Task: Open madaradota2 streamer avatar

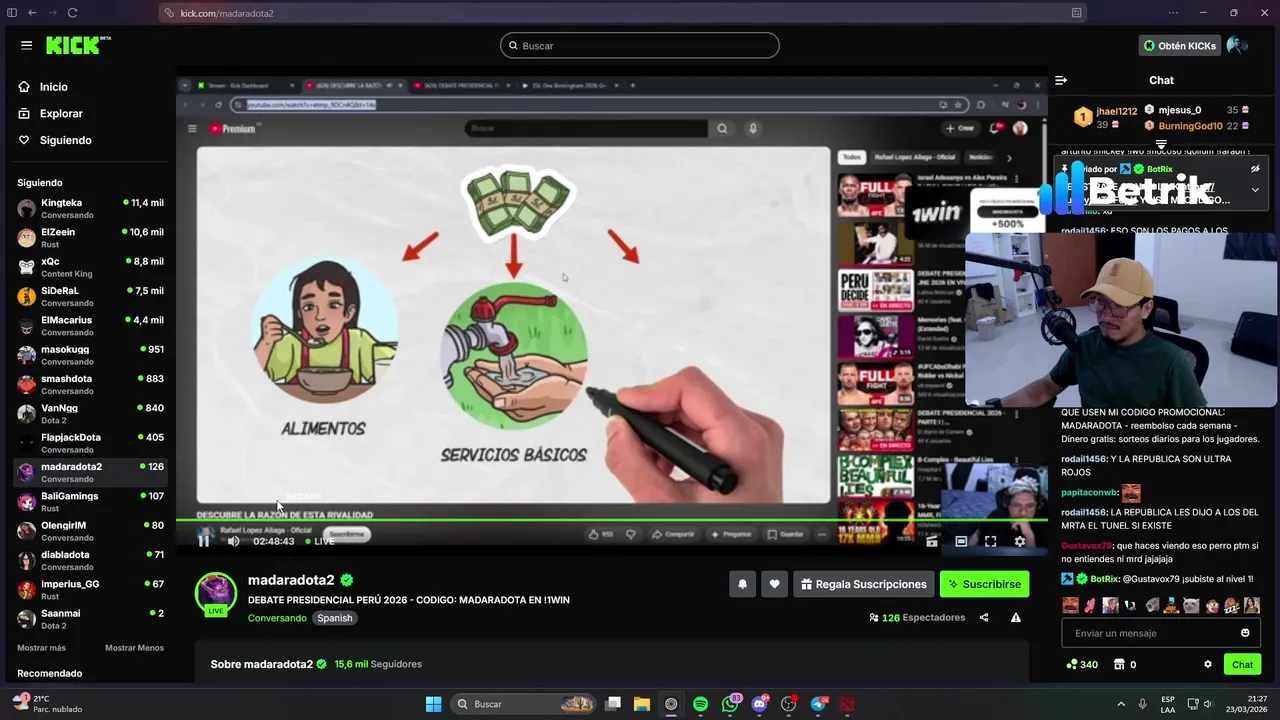Action: [215, 593]
